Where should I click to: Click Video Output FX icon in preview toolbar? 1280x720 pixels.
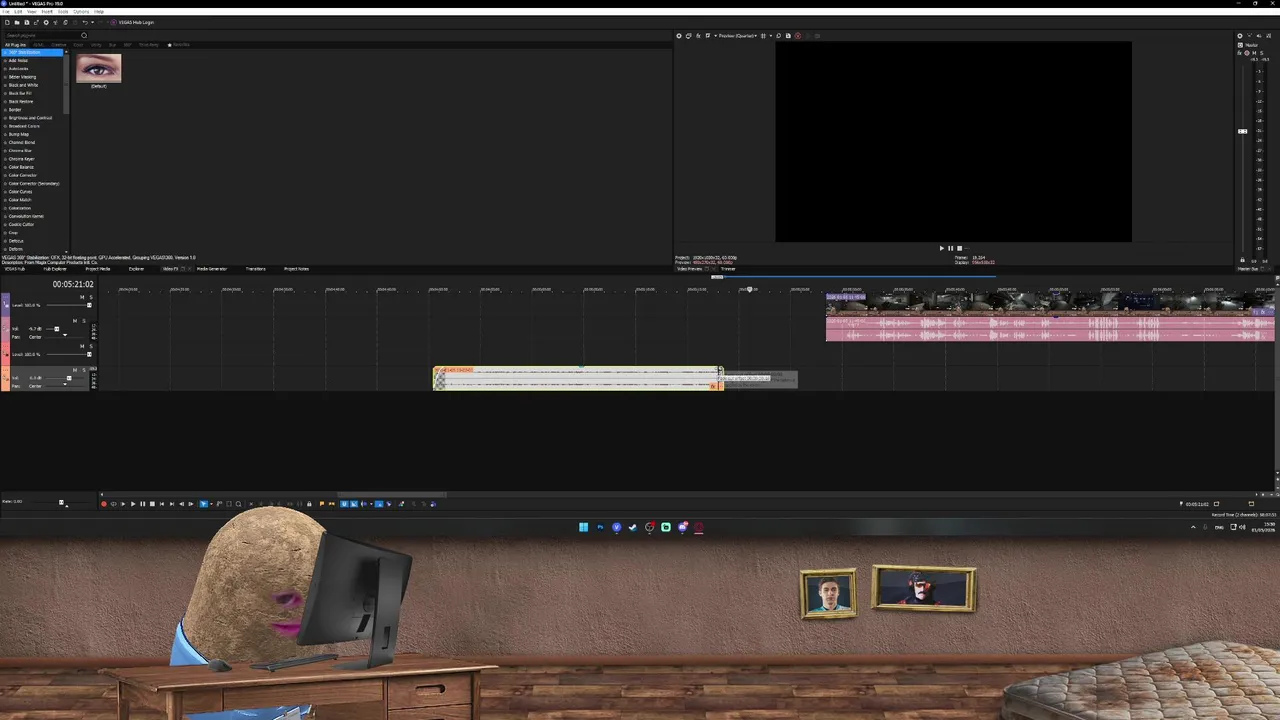pyautogui.click(x=698, y=36)
